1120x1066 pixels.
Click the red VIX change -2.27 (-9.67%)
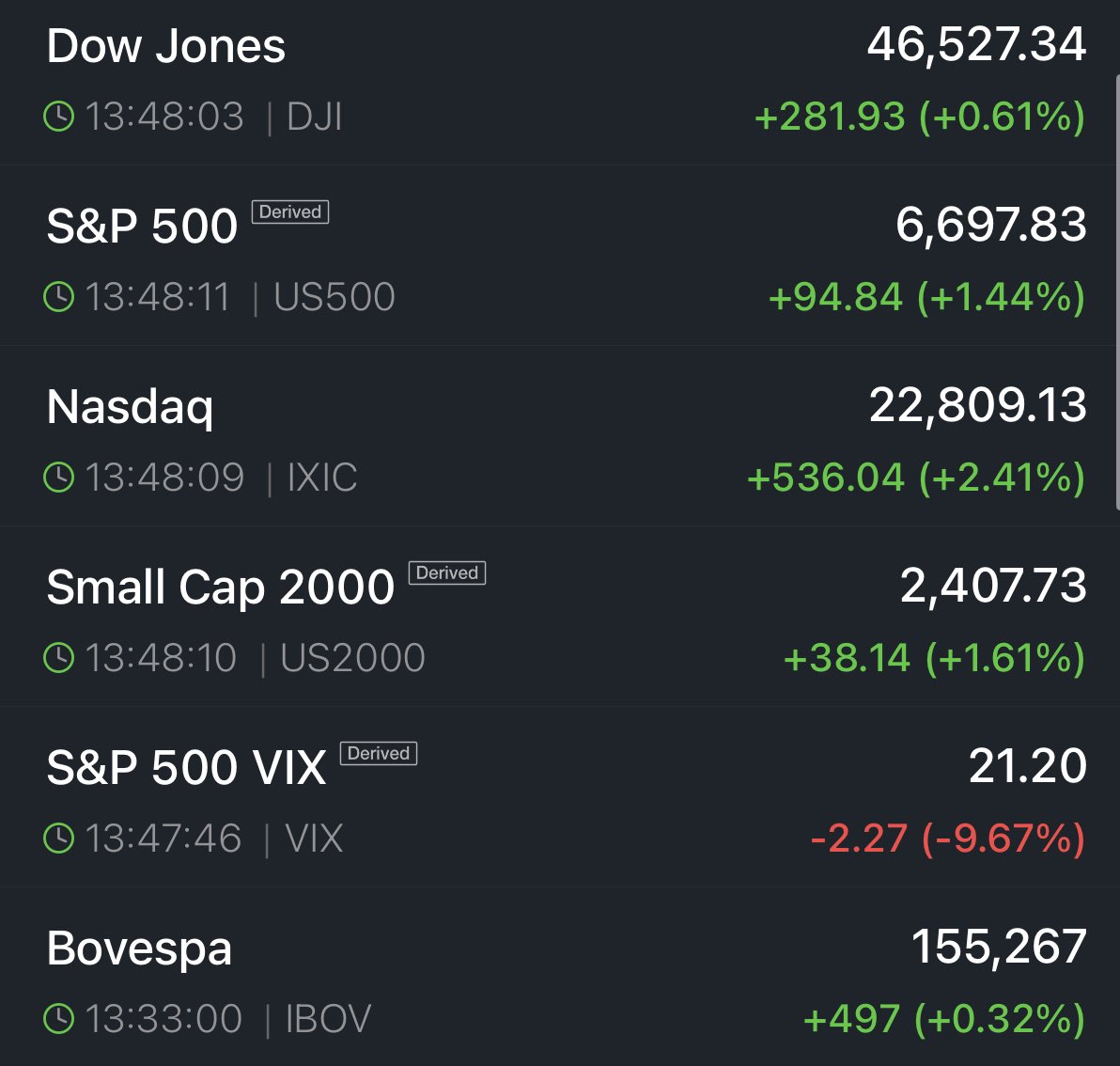(947, 839)
